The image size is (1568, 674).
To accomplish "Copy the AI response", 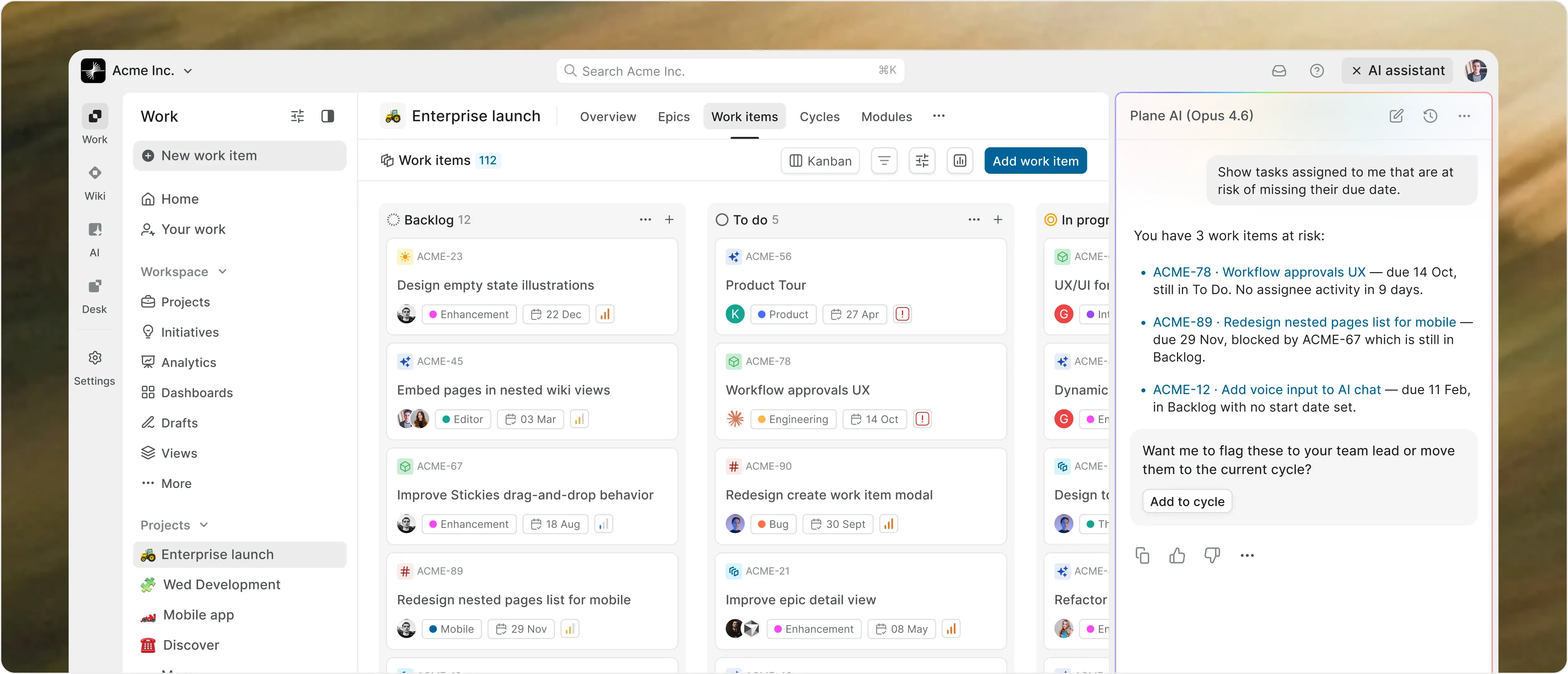I will click(1142, 555).
